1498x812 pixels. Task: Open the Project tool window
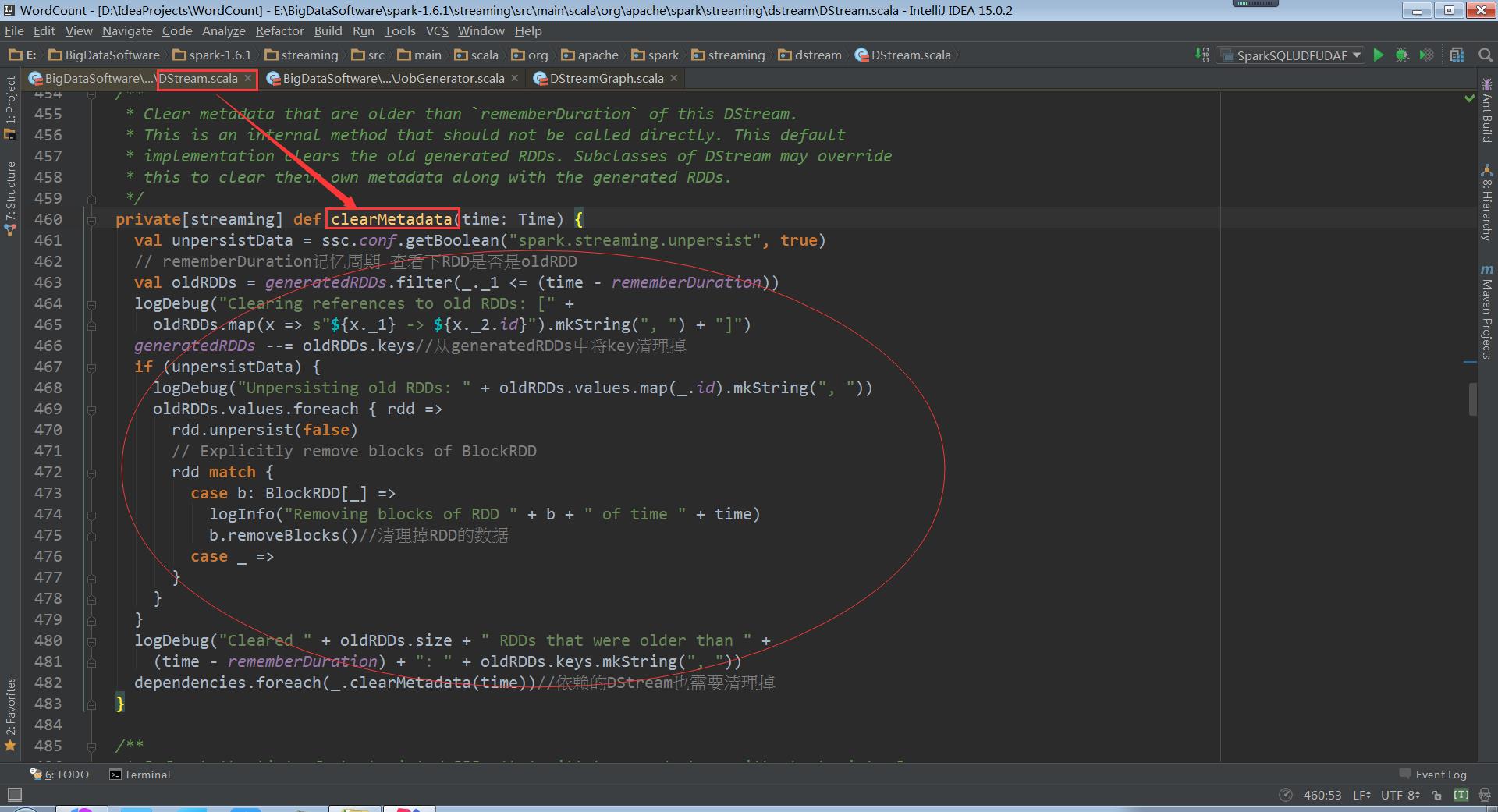(10, 108)
